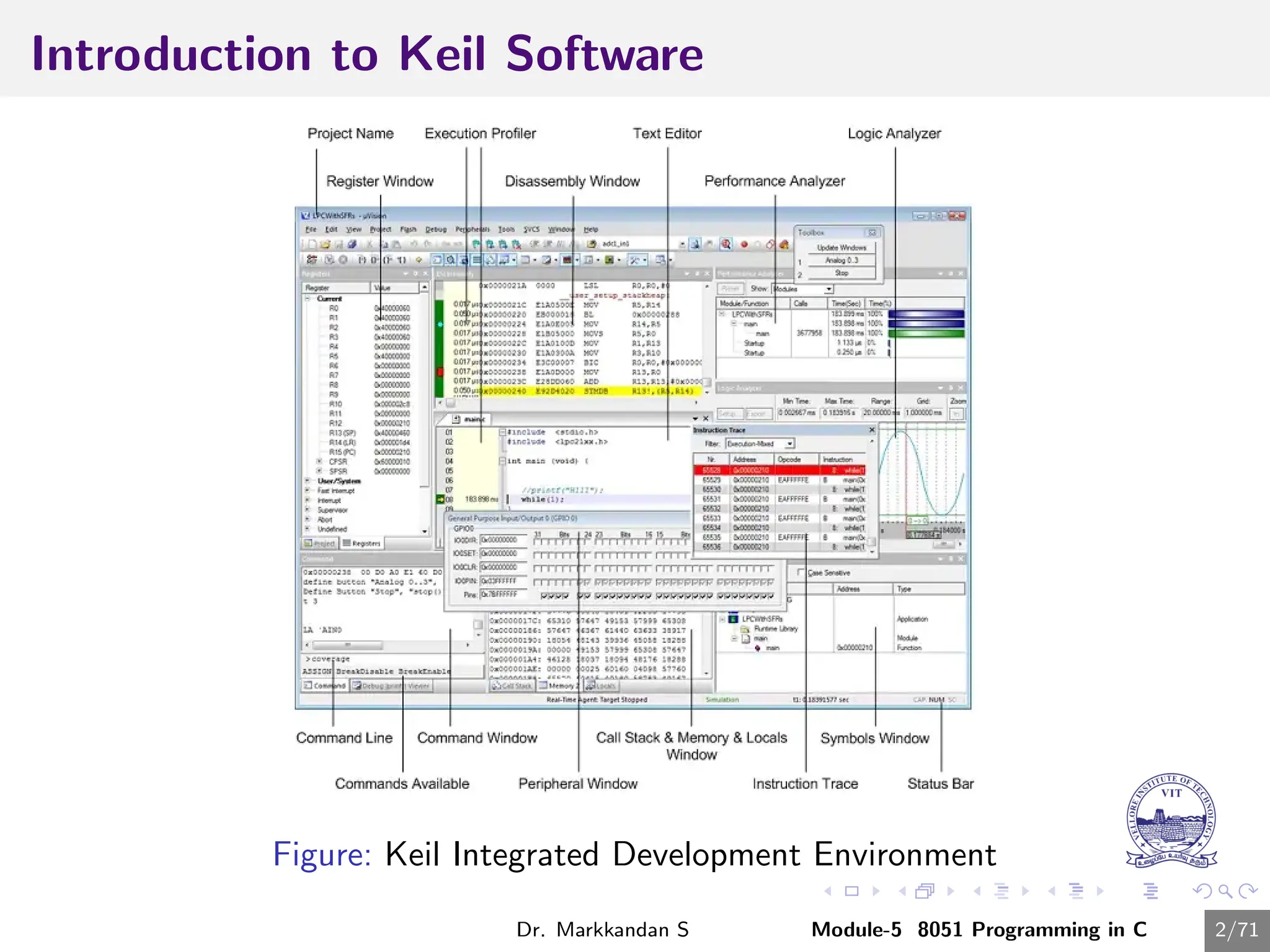The image size is (1270, 952).
Task: Switch to the Locals tab
Action: pos(600,685)
